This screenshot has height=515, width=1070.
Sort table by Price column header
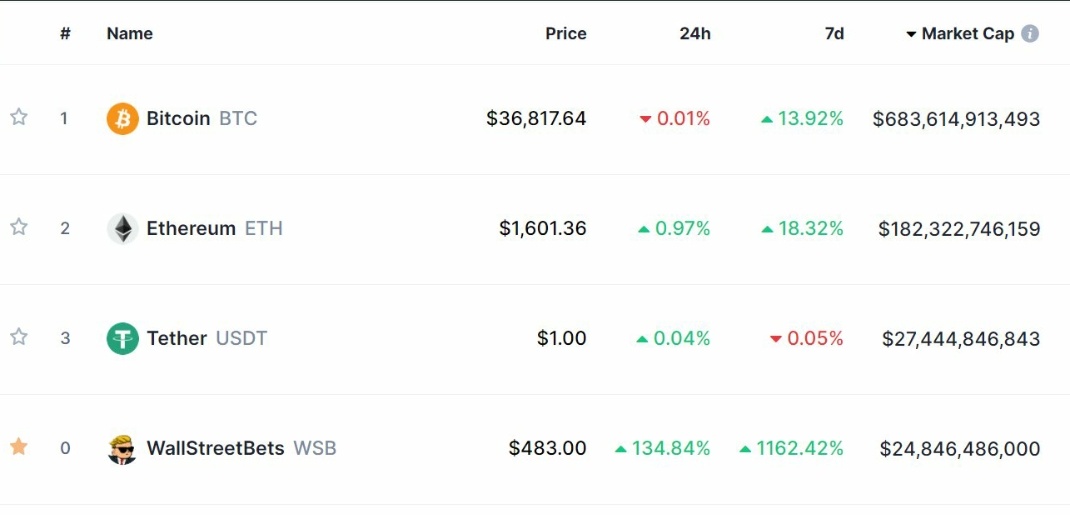click(x=566, y=33)
